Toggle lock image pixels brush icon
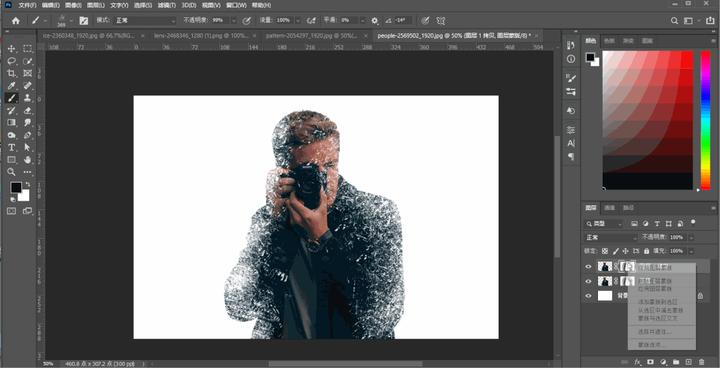The height and width of the screenshot is (368, 720). 615,251
